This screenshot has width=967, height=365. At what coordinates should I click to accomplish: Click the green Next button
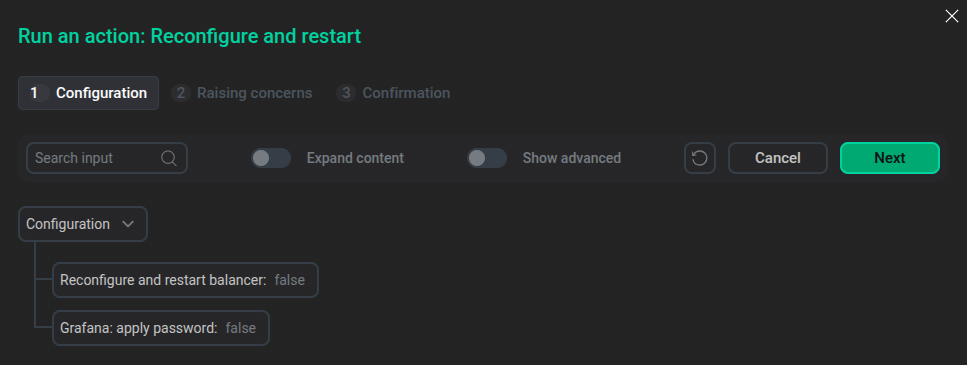[890, 158]
